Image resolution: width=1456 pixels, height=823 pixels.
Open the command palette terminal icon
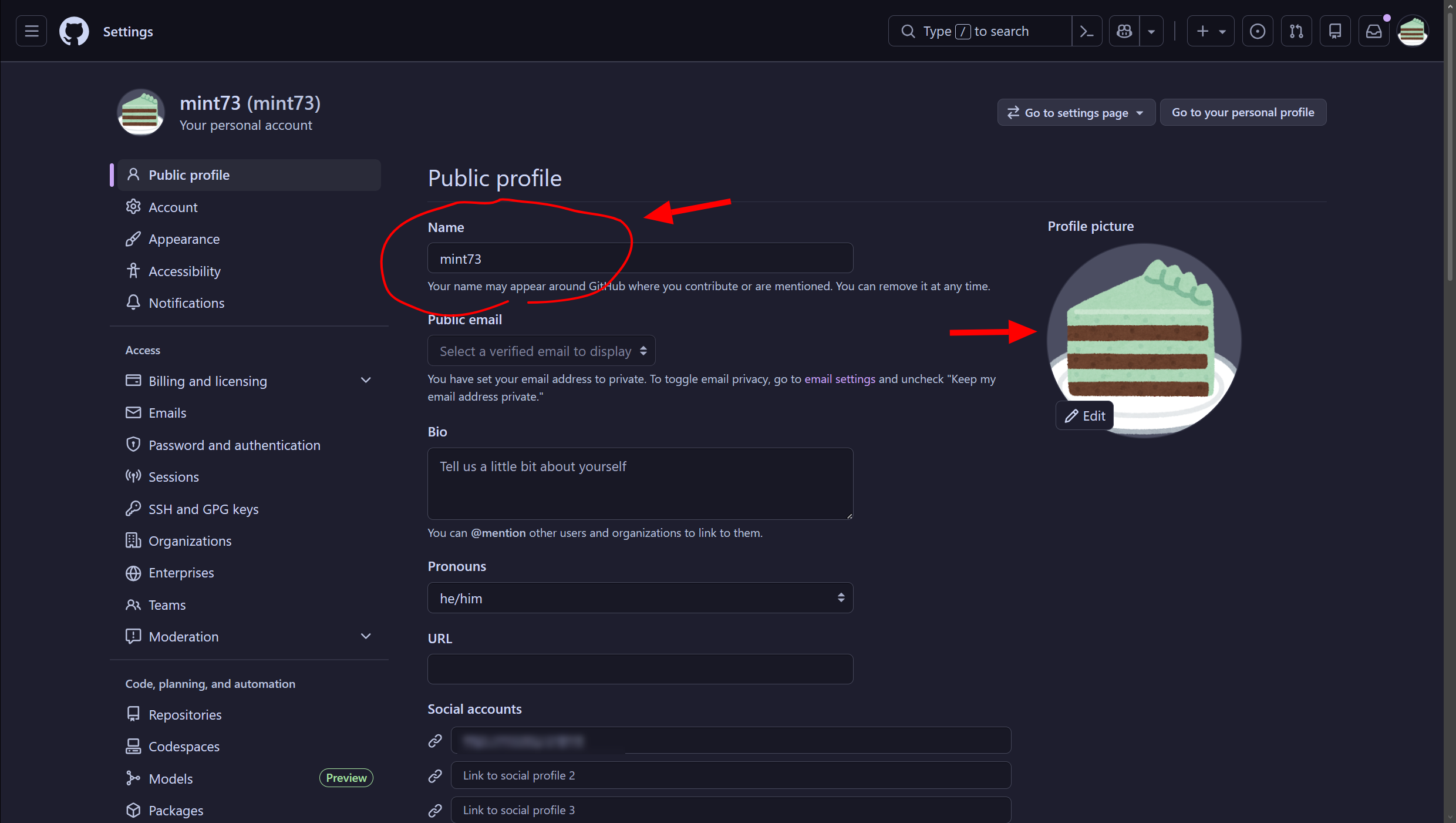(1087, 31)
